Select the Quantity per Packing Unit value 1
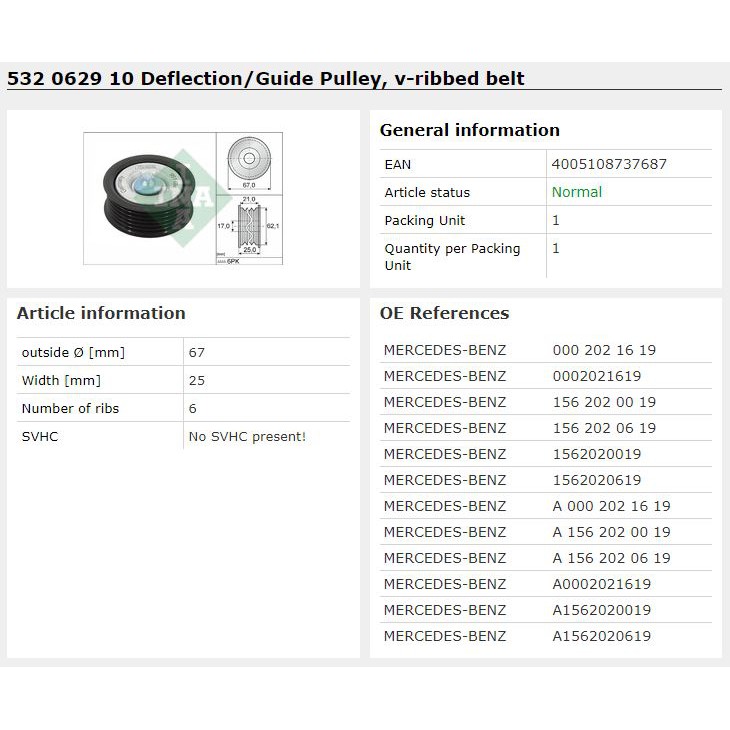 555,248
